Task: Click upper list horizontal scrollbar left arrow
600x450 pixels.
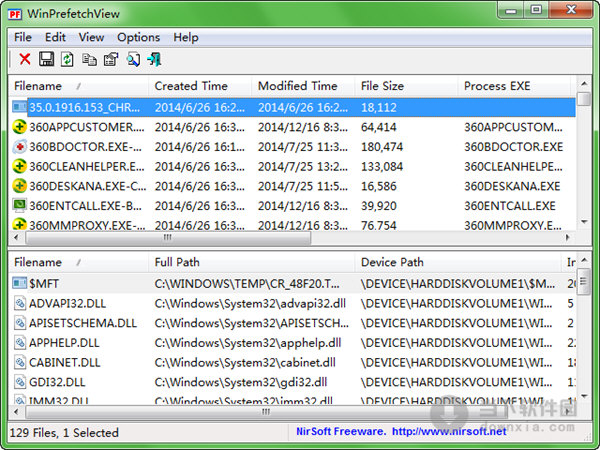Action: point(16,238)
